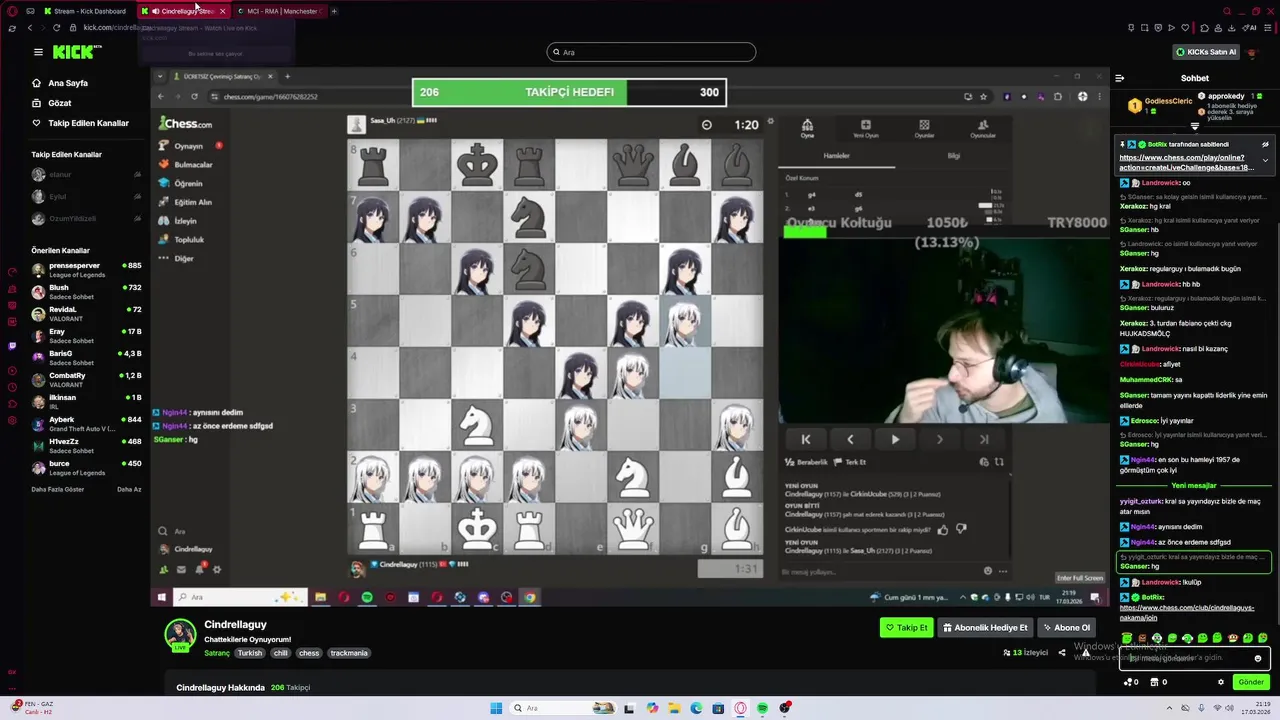Open the emoji picker in chat input
The width and height of the screenshot is (1280, 720).
1258,658
